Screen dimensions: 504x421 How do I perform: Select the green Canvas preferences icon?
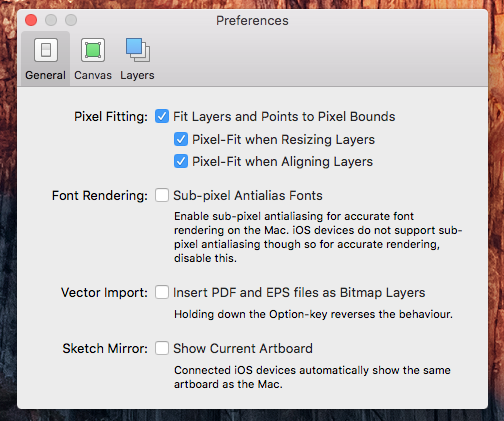coord(93,50)
